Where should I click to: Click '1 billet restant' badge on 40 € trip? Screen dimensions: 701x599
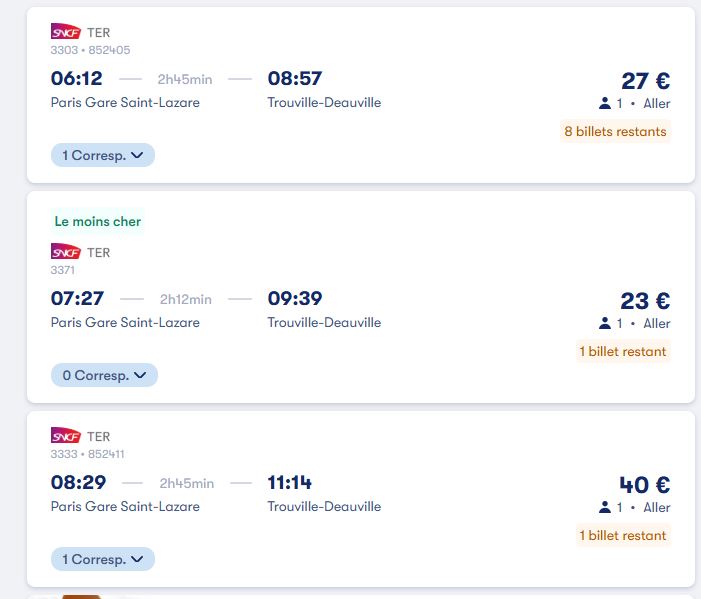tap(622, 535)
